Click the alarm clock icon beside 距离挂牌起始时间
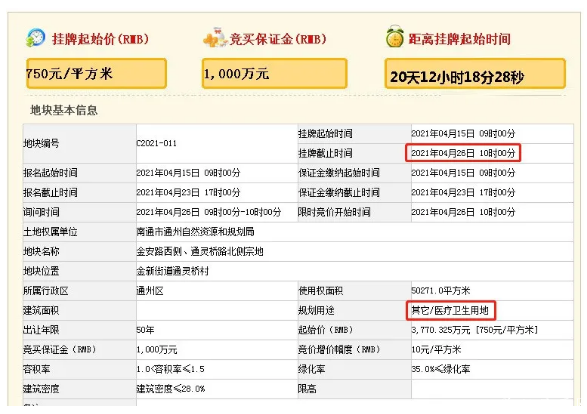Viewport: 587px width, 414px height. 395,37
